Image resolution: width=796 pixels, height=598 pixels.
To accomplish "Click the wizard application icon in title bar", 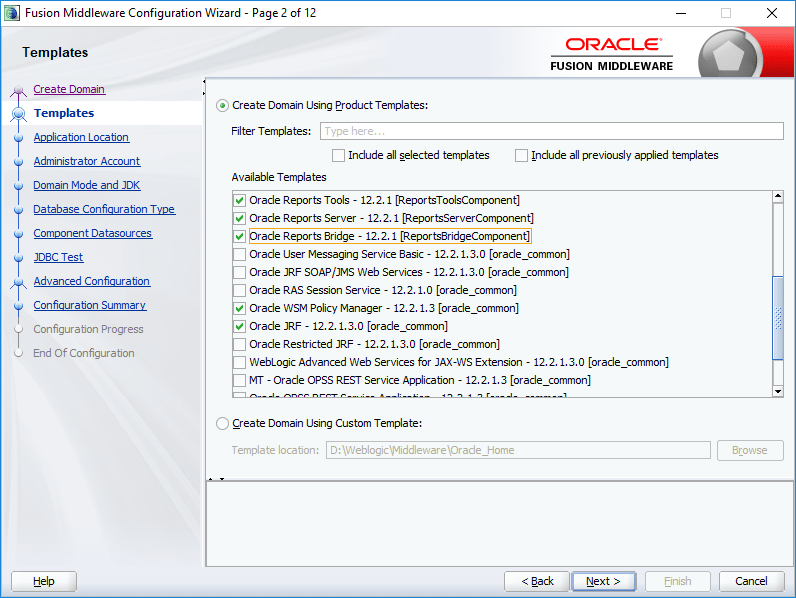I will [x=11, y=13].
